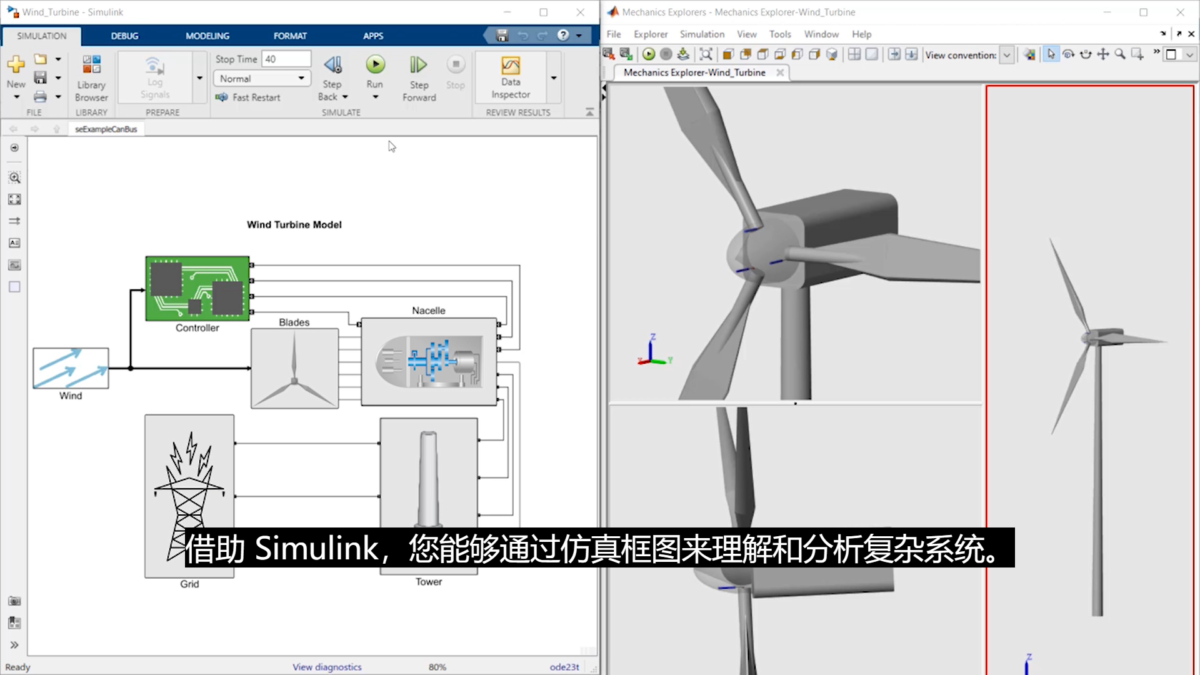Click the 80% zoom level in status bar
Viewport: 1200px width, 675px height.
click(x=437, y=667)
